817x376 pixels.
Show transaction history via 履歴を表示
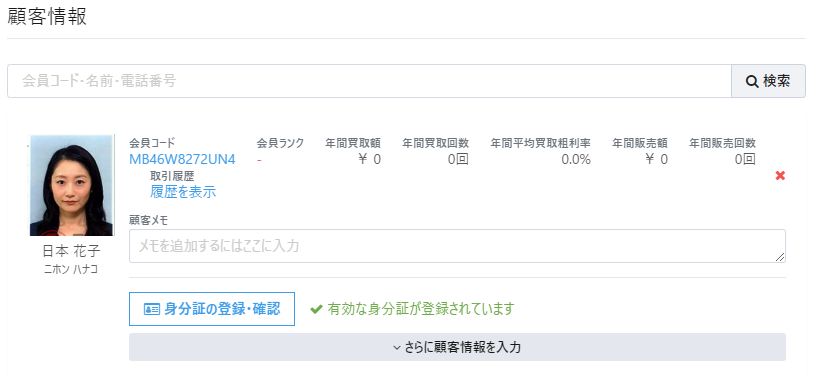coord(183,192)
